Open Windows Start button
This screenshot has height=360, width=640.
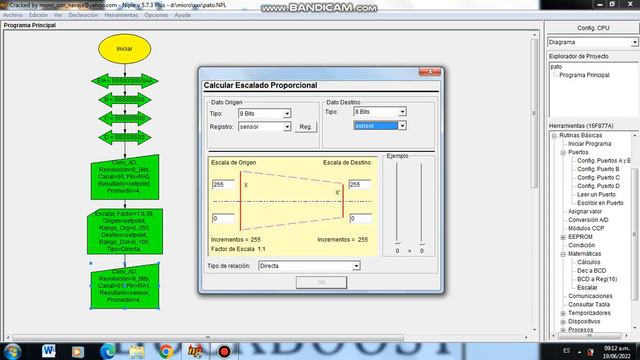(13, 351)
